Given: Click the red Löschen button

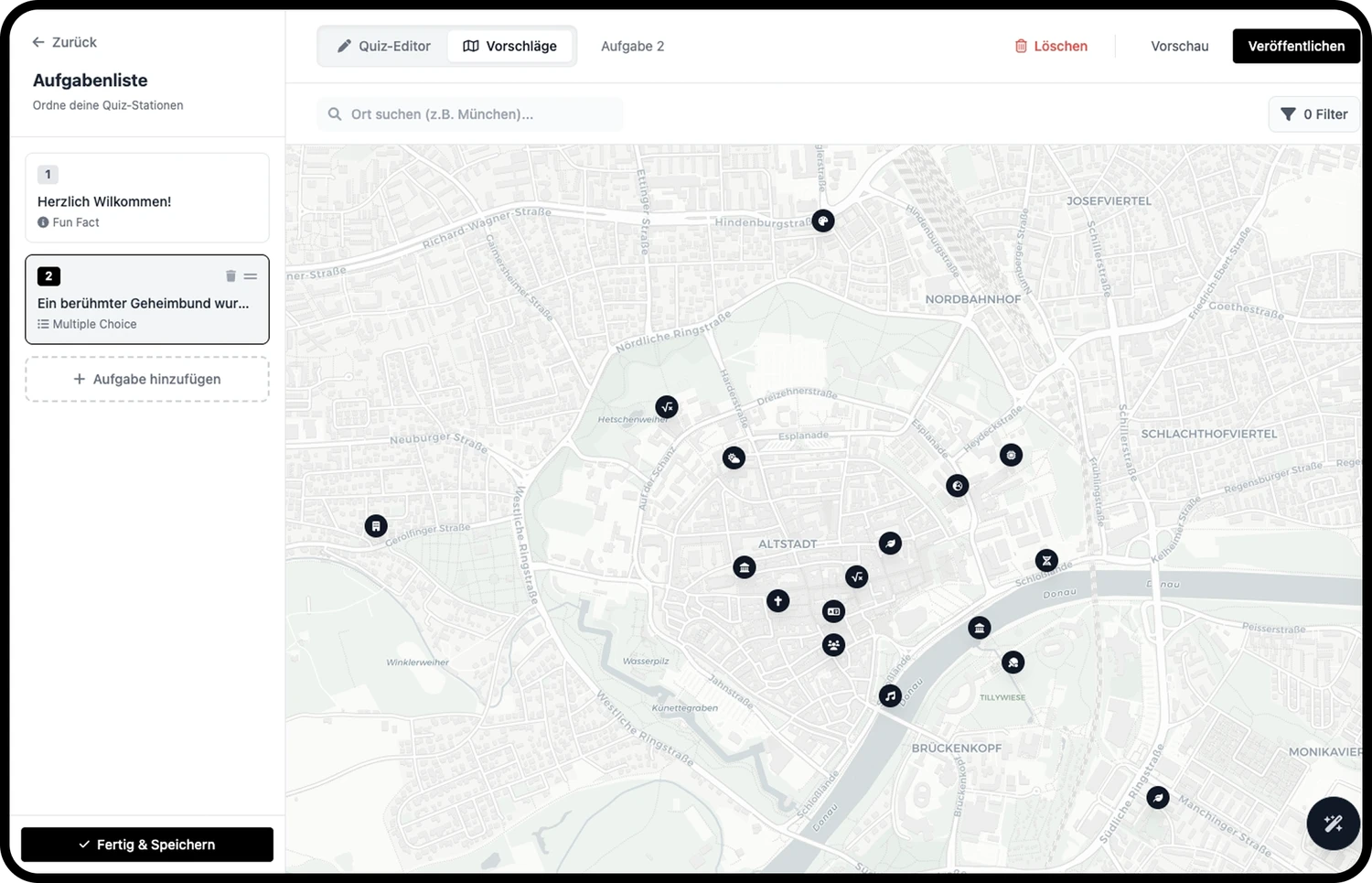Looking at the screenshot, I should click(x=1051, y=46).
